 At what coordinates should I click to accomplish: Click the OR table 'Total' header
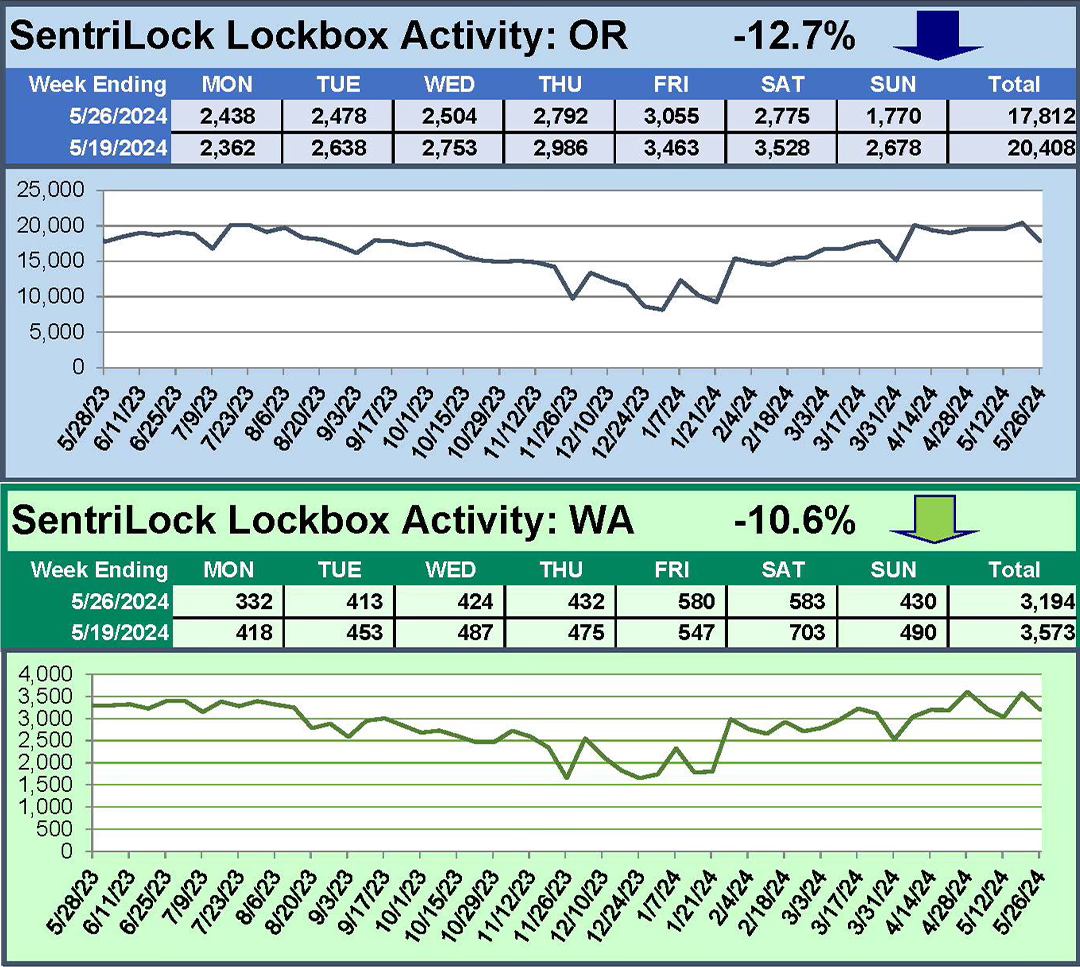[1014, 85]
